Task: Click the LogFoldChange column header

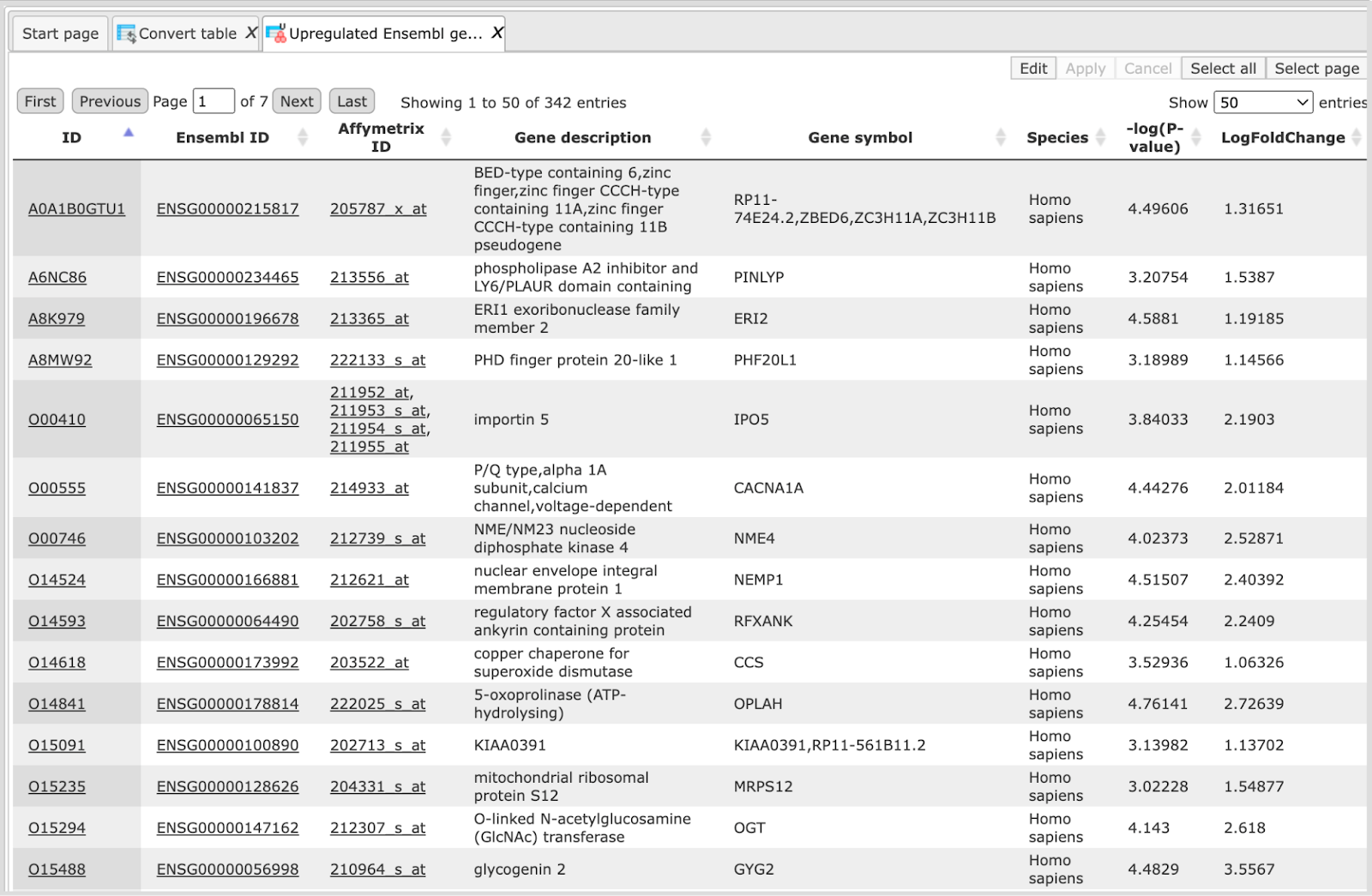Action: [1283, 137]
